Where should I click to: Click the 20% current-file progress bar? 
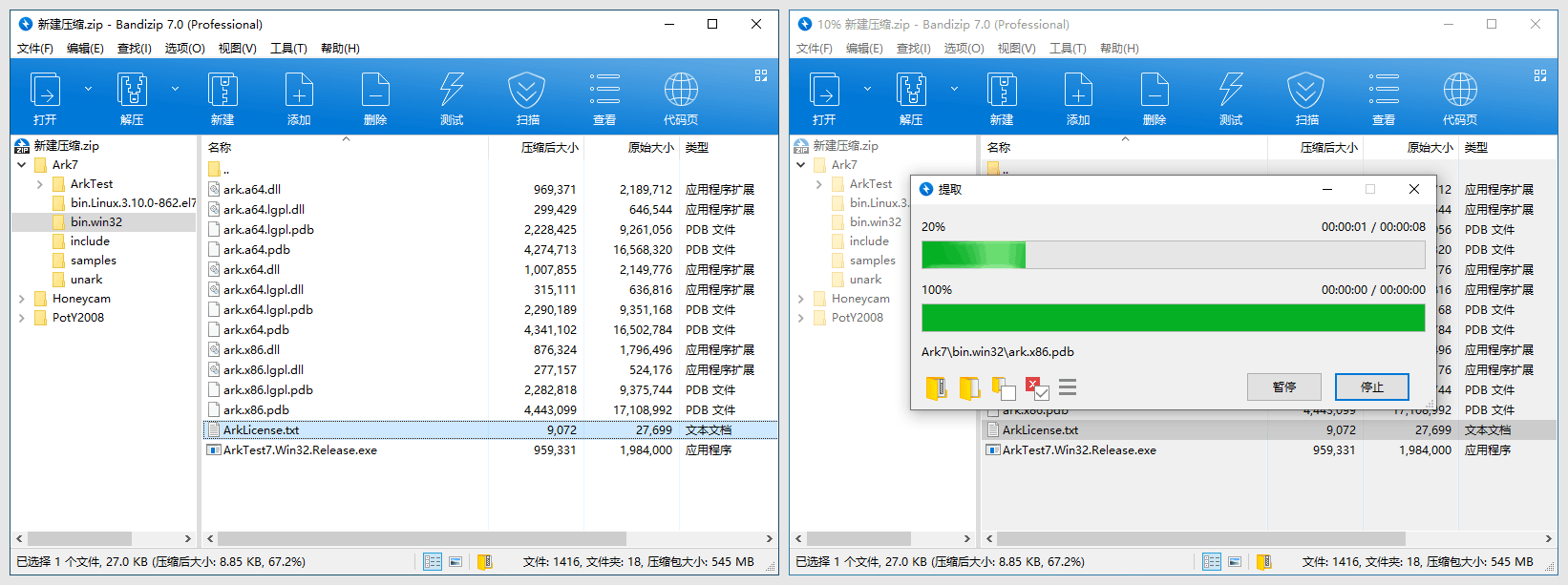[1173, 255]
